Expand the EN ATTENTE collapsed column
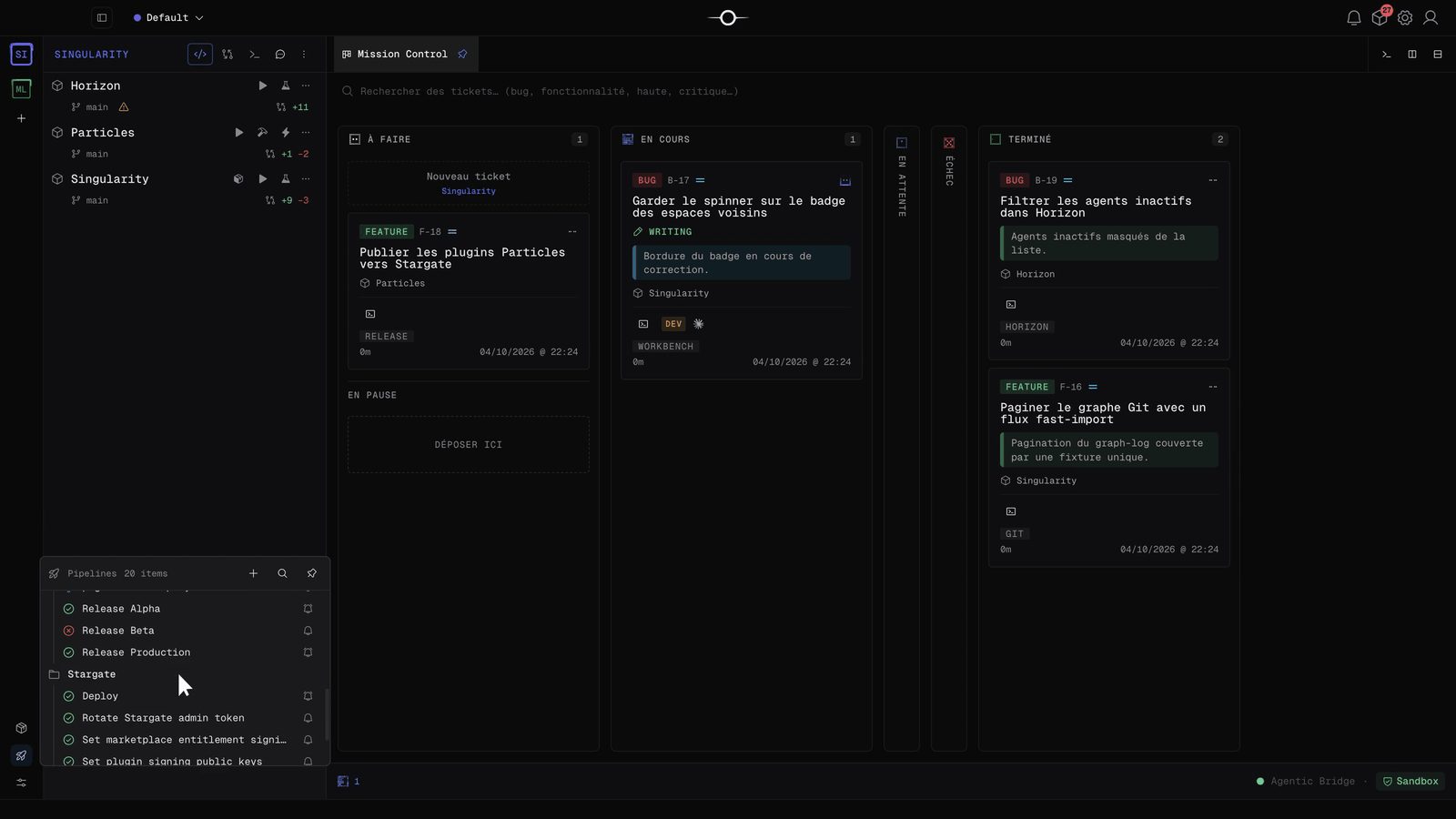The image size is (1456, 819). pos(902,439)
